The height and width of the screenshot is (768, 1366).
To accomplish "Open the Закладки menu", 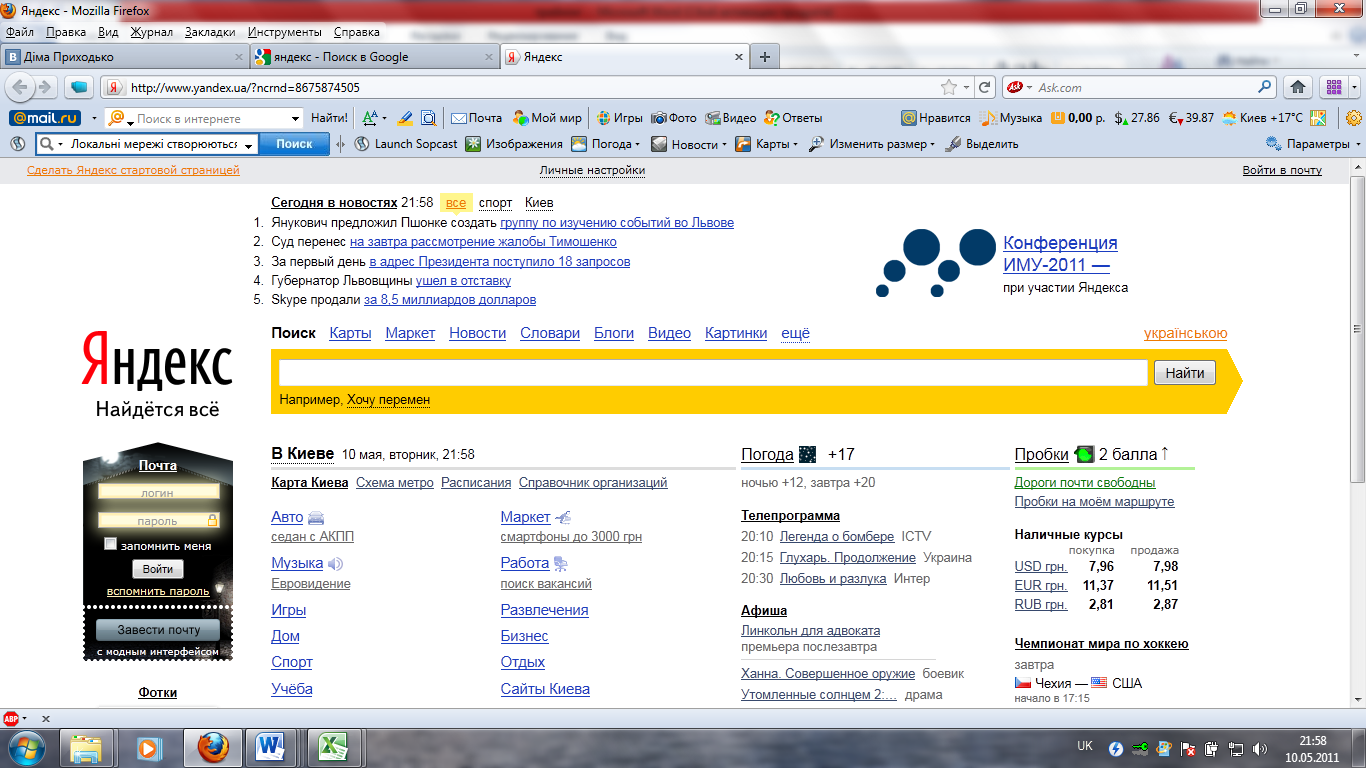I will coord(211,32).
